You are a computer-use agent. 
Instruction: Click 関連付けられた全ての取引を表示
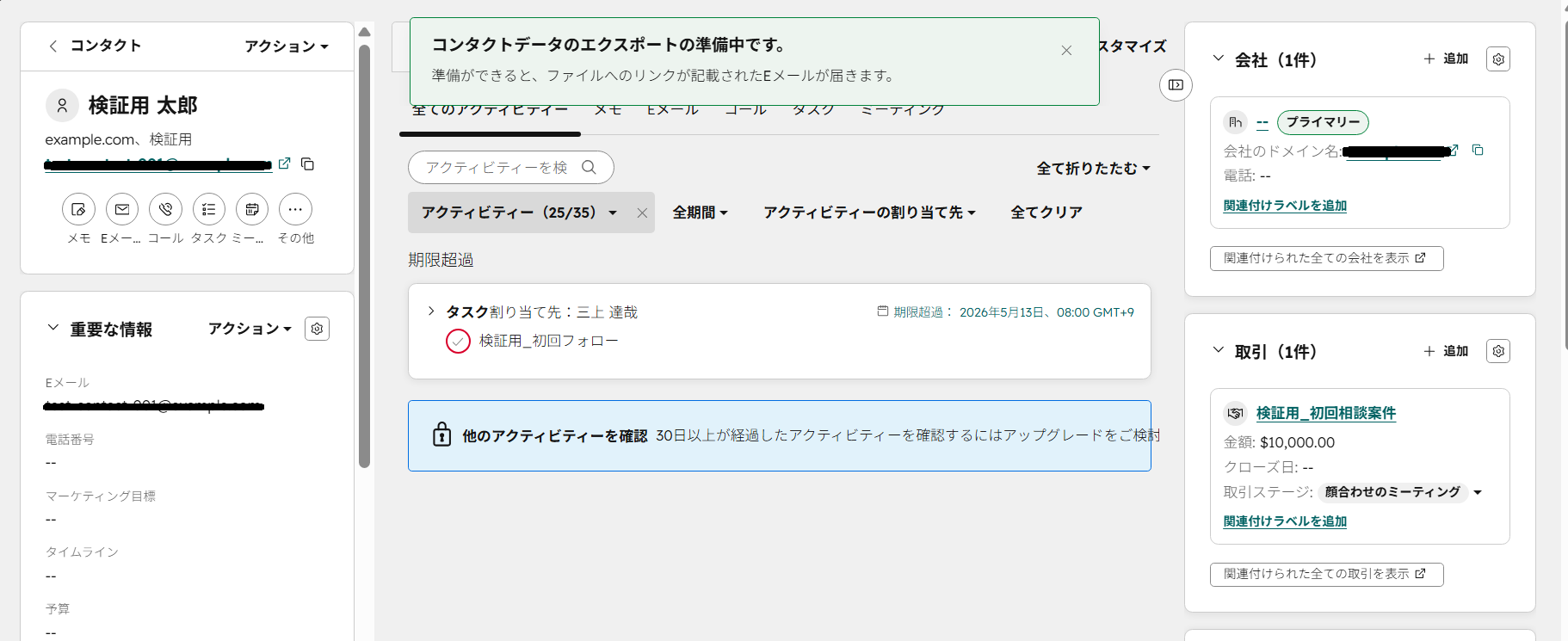tap(1326, 574)
